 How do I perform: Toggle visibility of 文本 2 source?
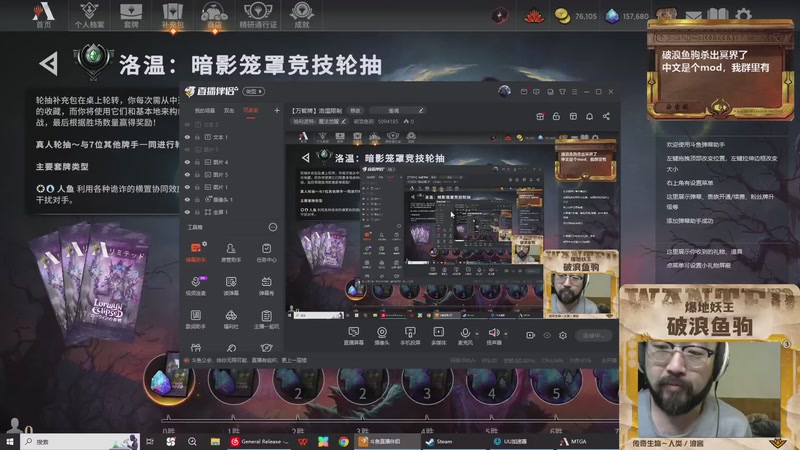[187, 124]
